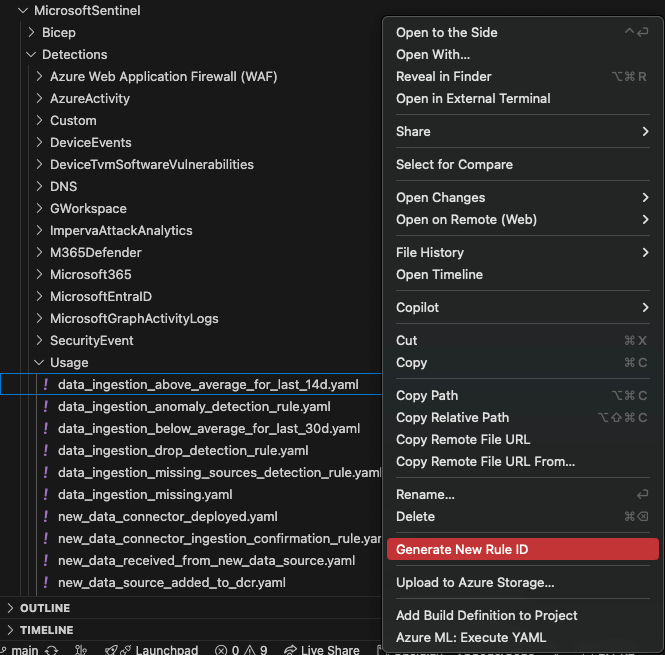
Task: Select Copy Remote File URL
Action: (x=522, y=440)
